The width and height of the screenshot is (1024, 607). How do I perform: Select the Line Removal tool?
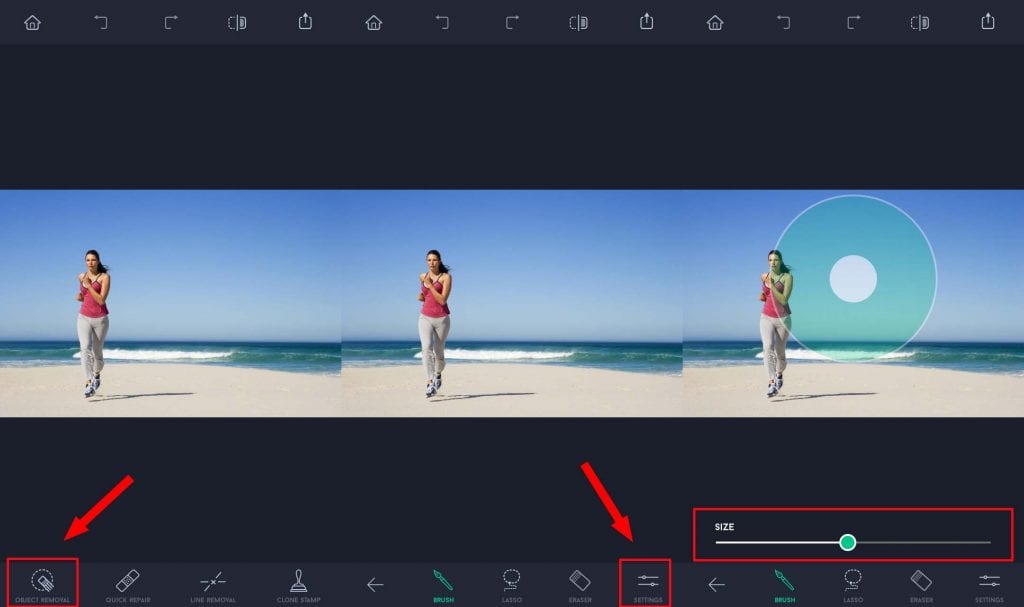[x=213, y=585]
